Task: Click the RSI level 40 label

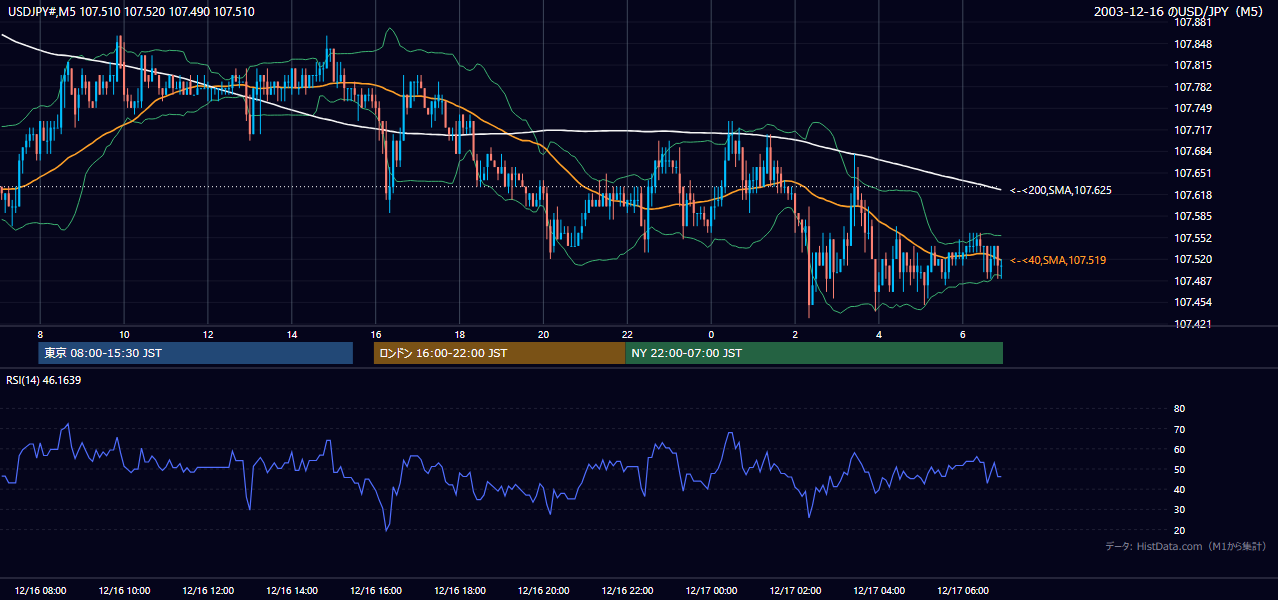Action: pos(1179,489)
